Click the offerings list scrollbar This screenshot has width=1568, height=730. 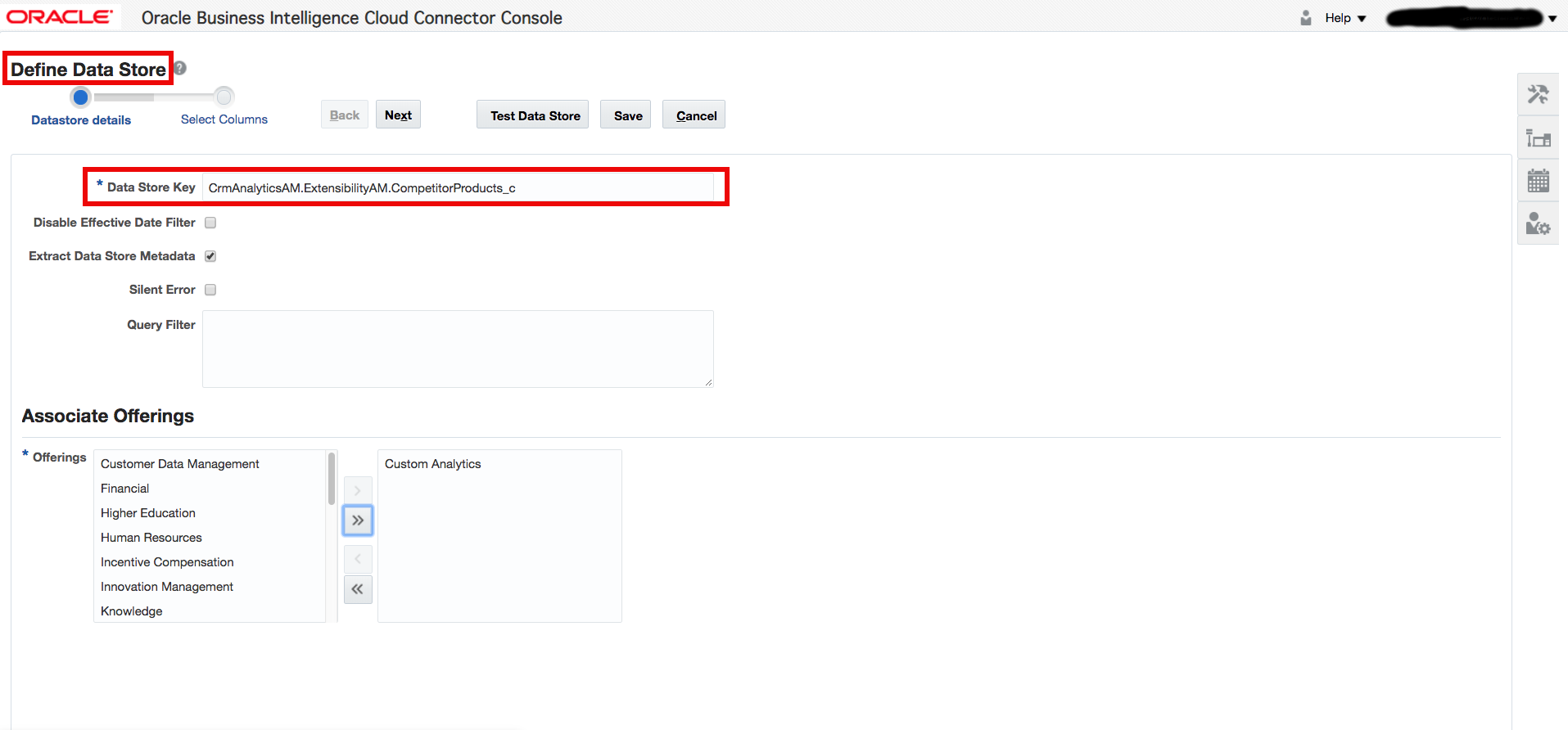click(x=332, y=480)
